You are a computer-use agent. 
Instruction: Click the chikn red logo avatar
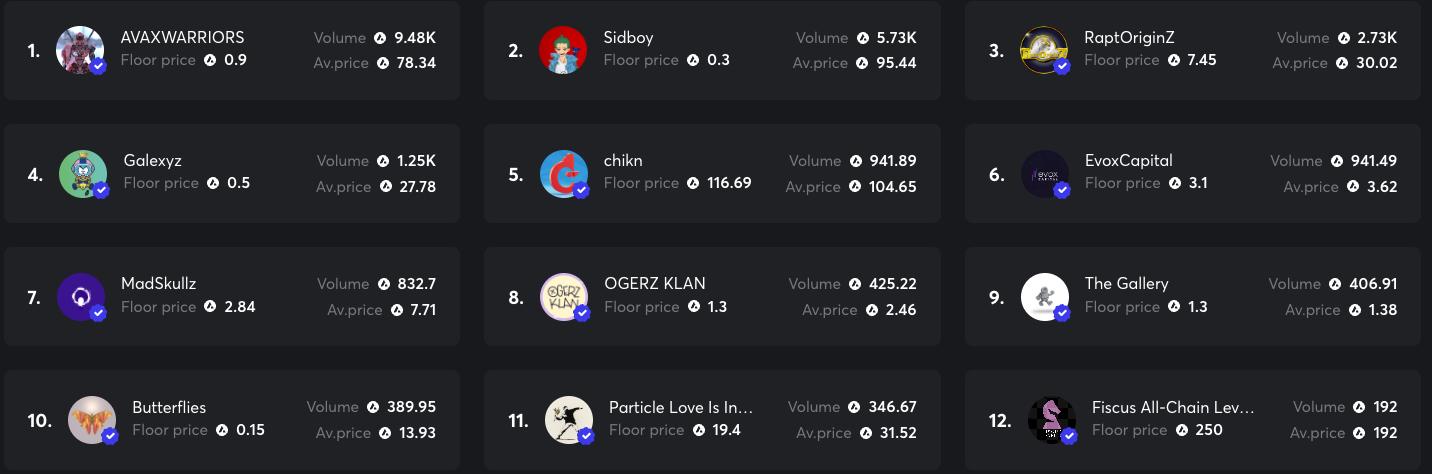click(564, 174)
